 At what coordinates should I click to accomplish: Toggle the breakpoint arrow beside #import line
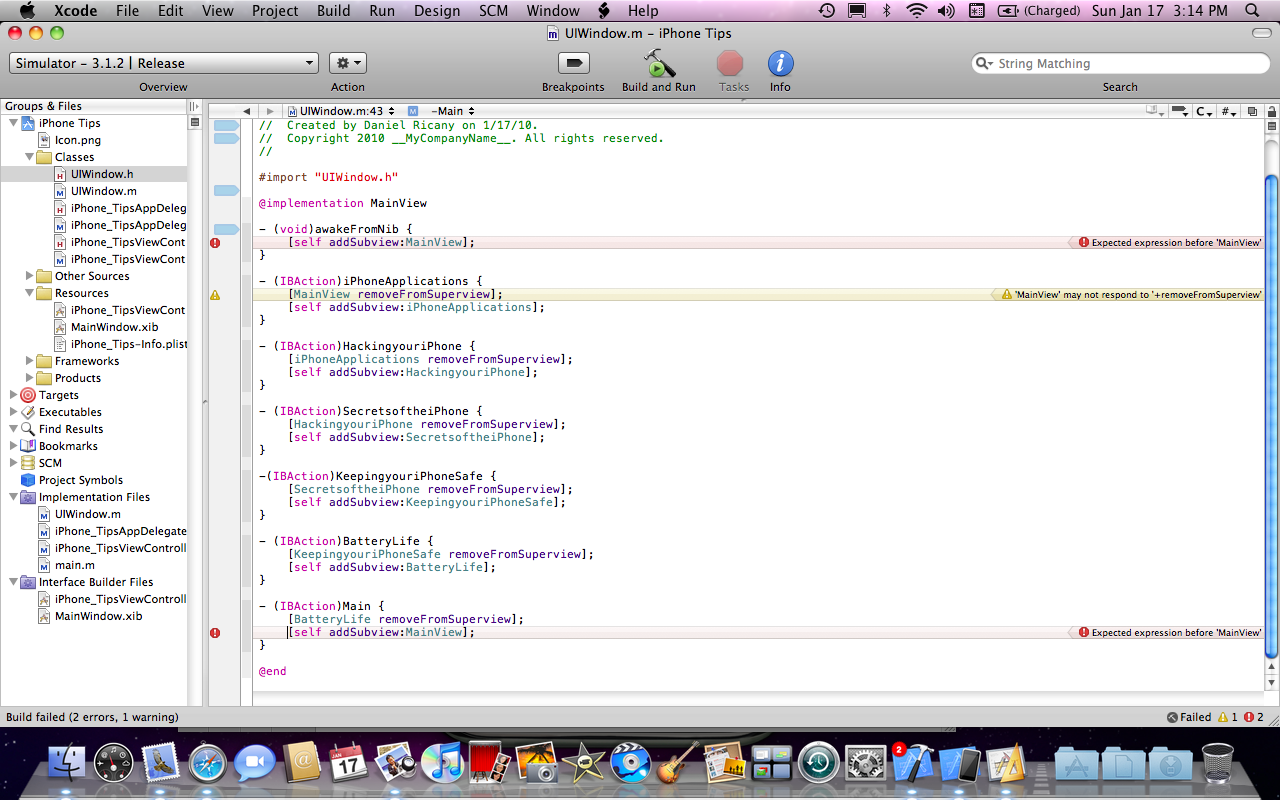(226, 190)
